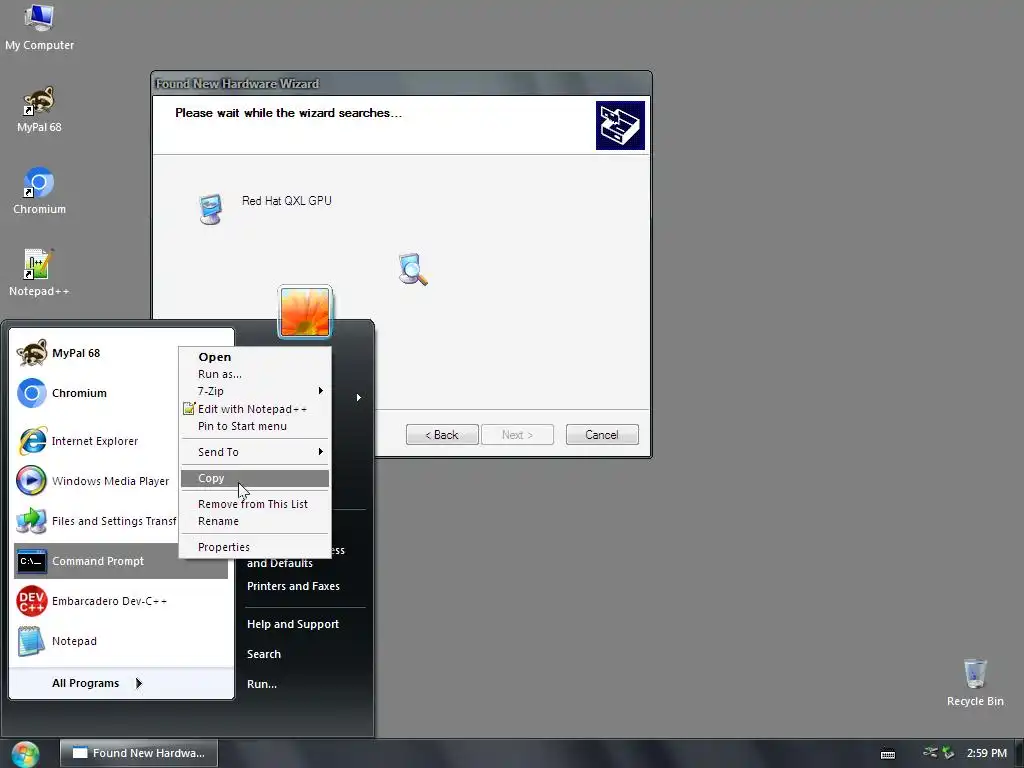The height and width of the screenshot is (768, 1024).
Task: Open Printers and Faxes
Action: (x=293, y=586)
